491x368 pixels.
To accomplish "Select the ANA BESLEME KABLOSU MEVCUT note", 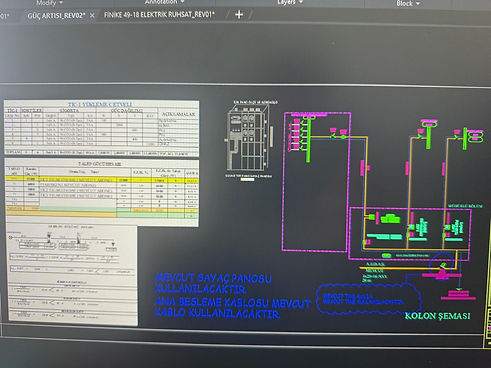I will coord(232,308).
